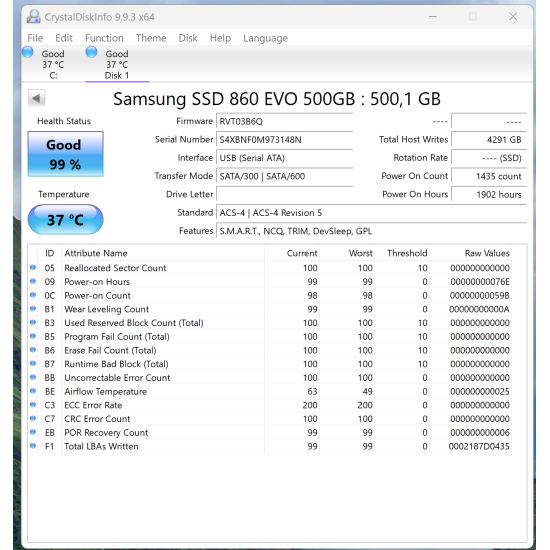Screen dimensions: 550x550
Task: Click raw value 0000000076E
Action: pyautogui.click(x=480, y=282)
